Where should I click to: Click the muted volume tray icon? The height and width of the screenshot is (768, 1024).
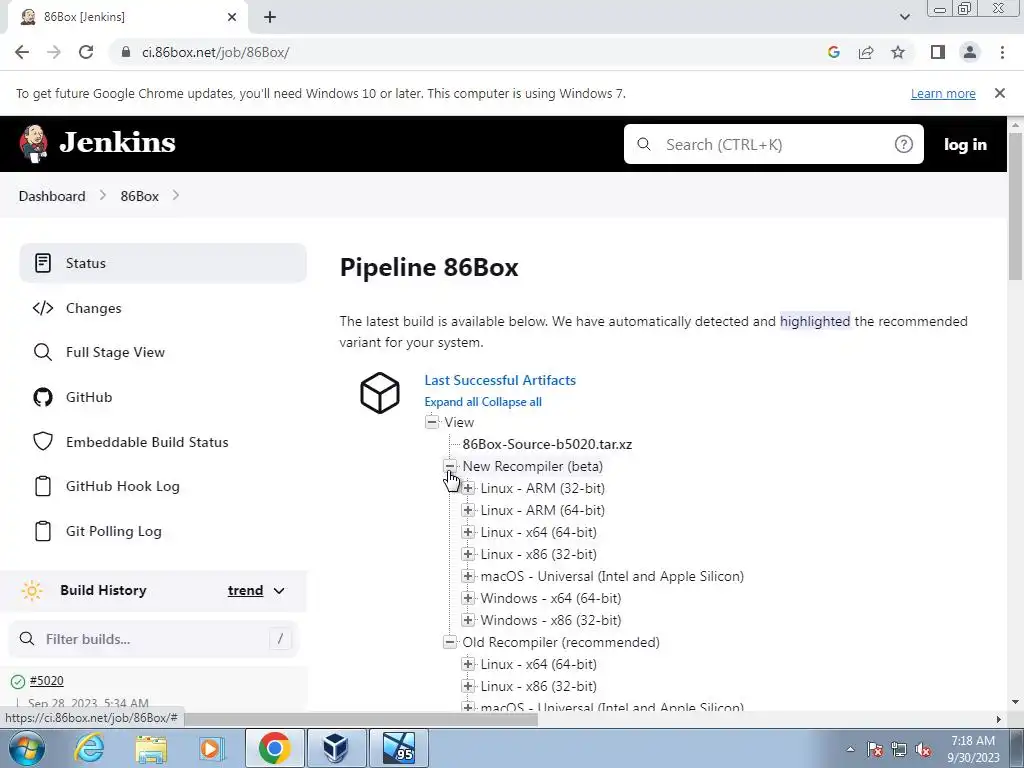click(x=923, y=750)
